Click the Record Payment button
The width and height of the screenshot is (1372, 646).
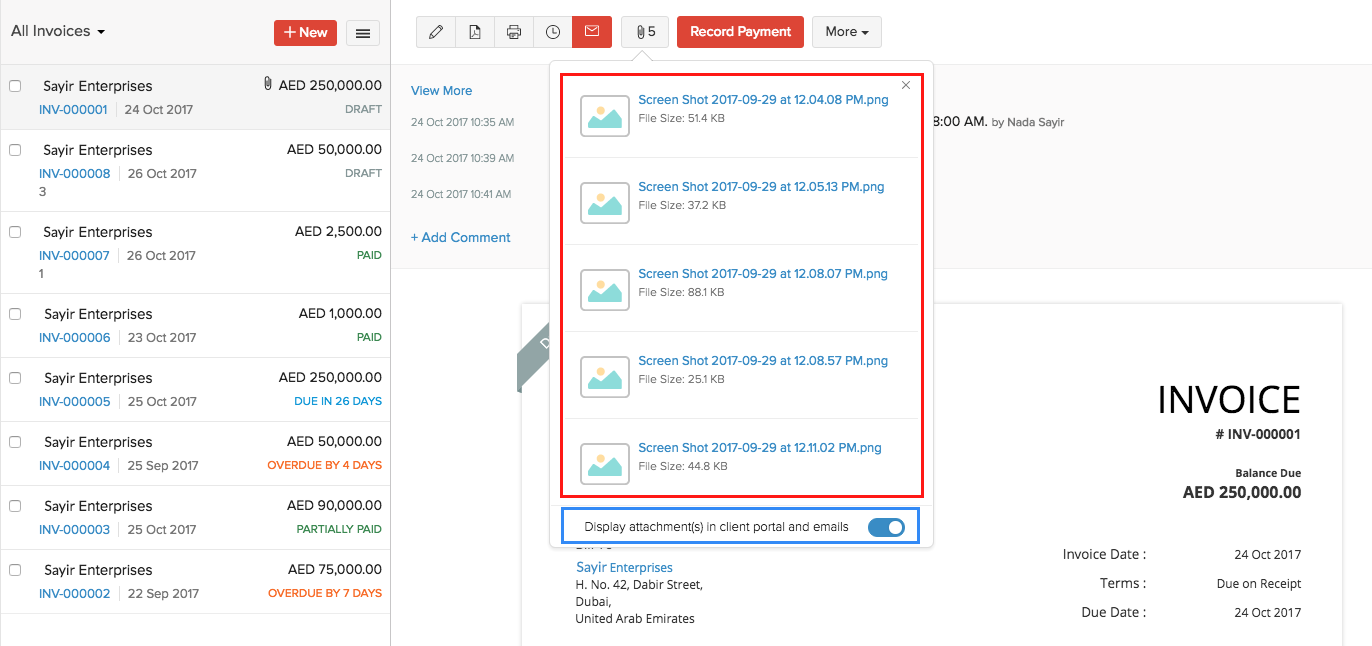(x=740, y=31)
